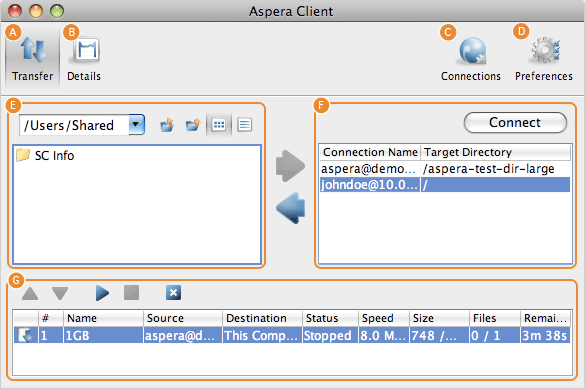
Task: Click the upload right arrow
Action: (290, 166)
